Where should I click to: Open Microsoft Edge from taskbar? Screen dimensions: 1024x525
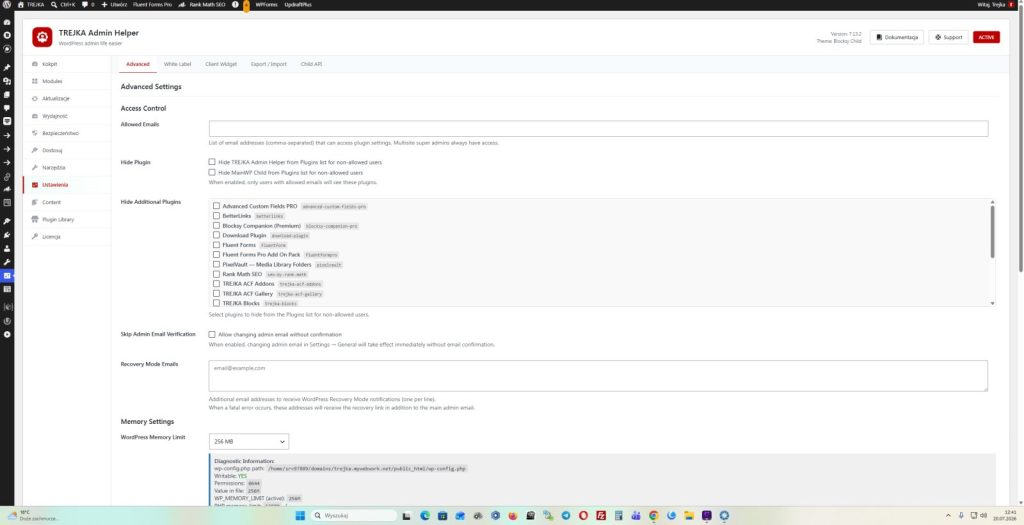pos(424,515)
